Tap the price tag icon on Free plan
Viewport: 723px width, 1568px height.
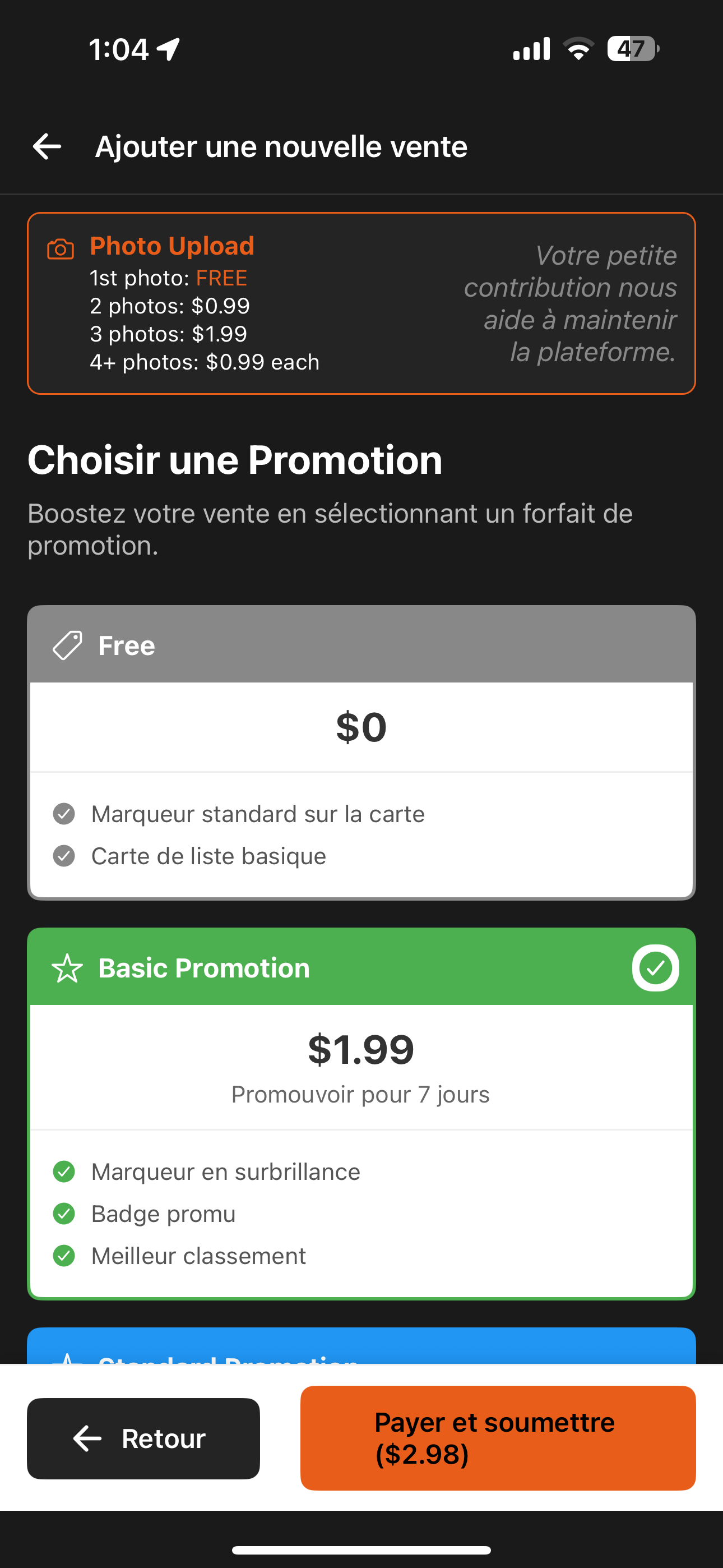coord(67,645)
